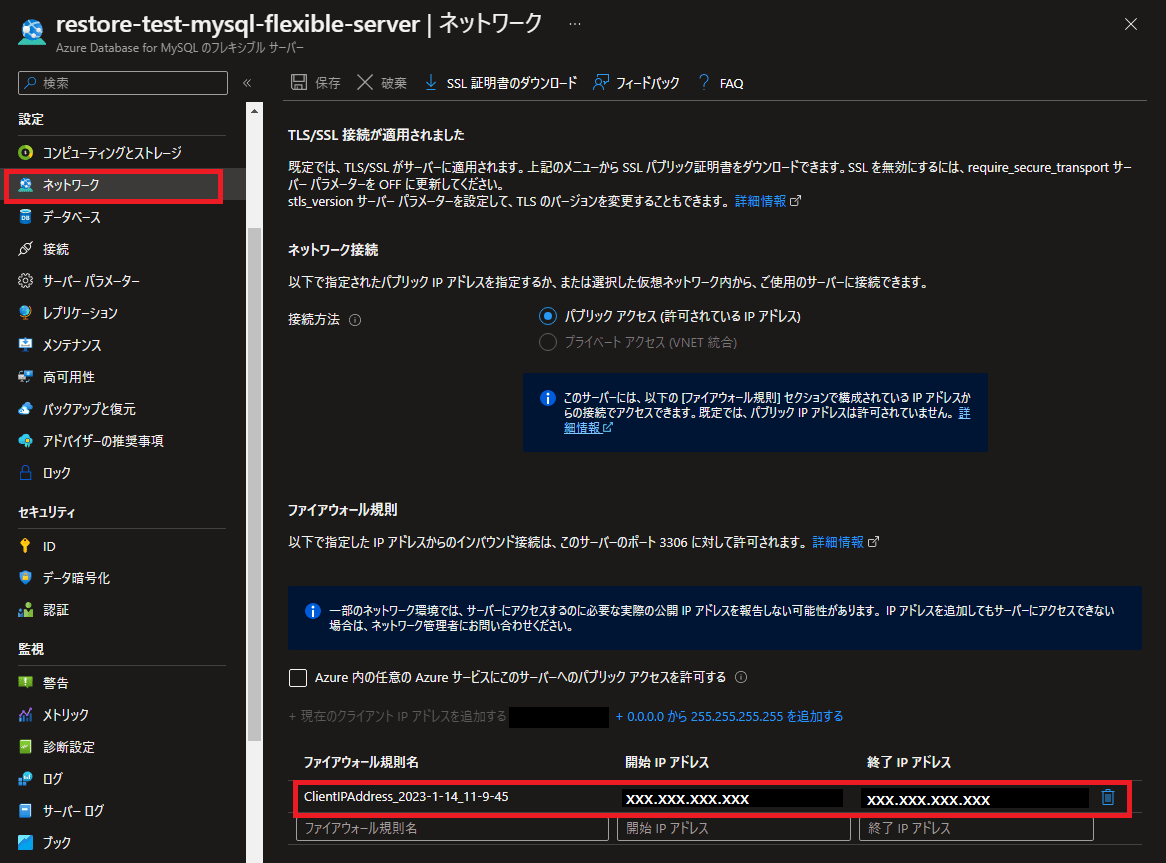This screenshot has width=1166, height=863.
Task: Click the ログ icon in sidebar
Action: coord(25,778)
